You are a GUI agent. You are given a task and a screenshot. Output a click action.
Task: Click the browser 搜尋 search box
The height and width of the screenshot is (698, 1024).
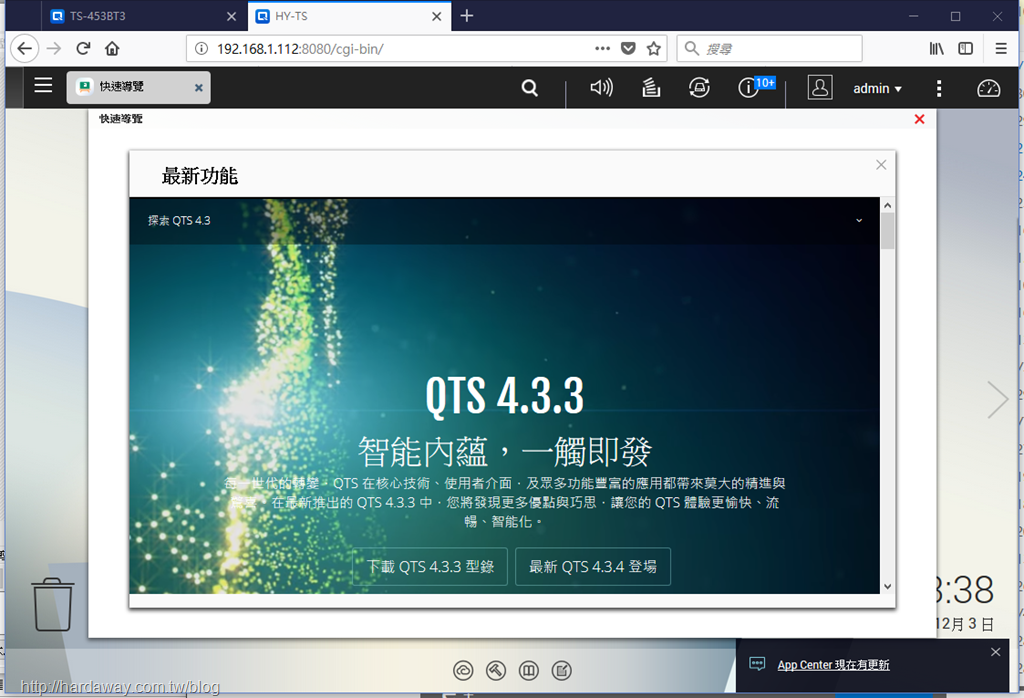click(769, 48)
